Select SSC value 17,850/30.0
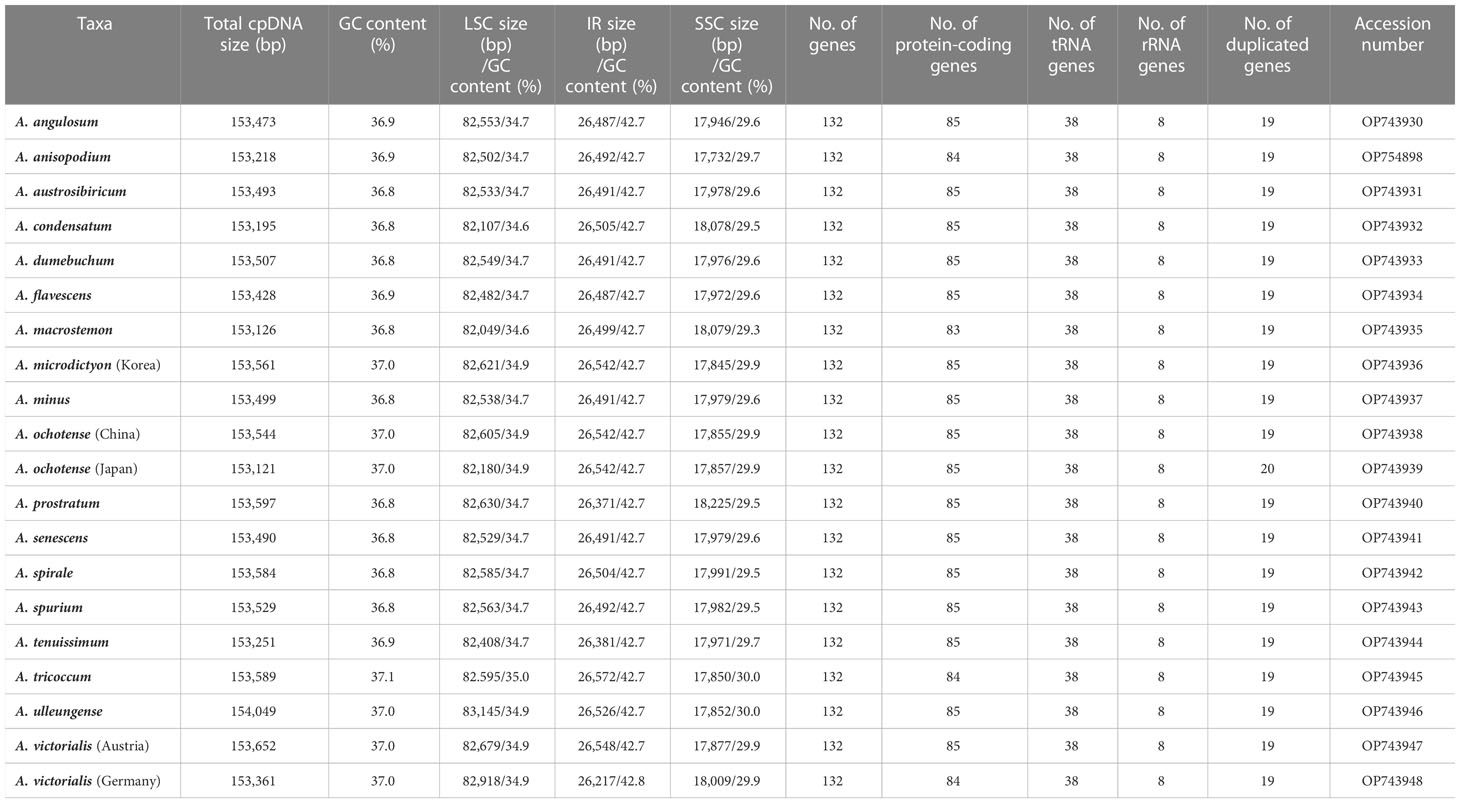 click(727, 676)
